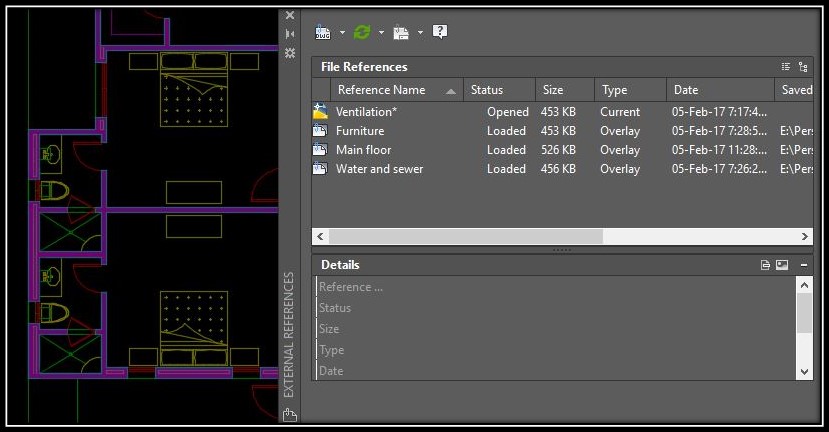Click the sort arrow in Reference Name header
The width and height of the screenshot is (829, 432).
450,91
